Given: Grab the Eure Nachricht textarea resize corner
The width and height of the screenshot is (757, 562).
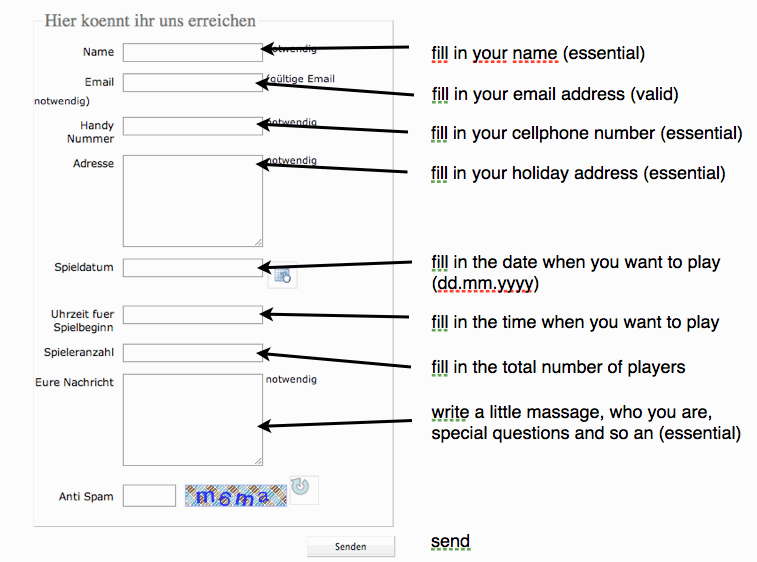Looking at the screenshot, I should click(258, 461).
